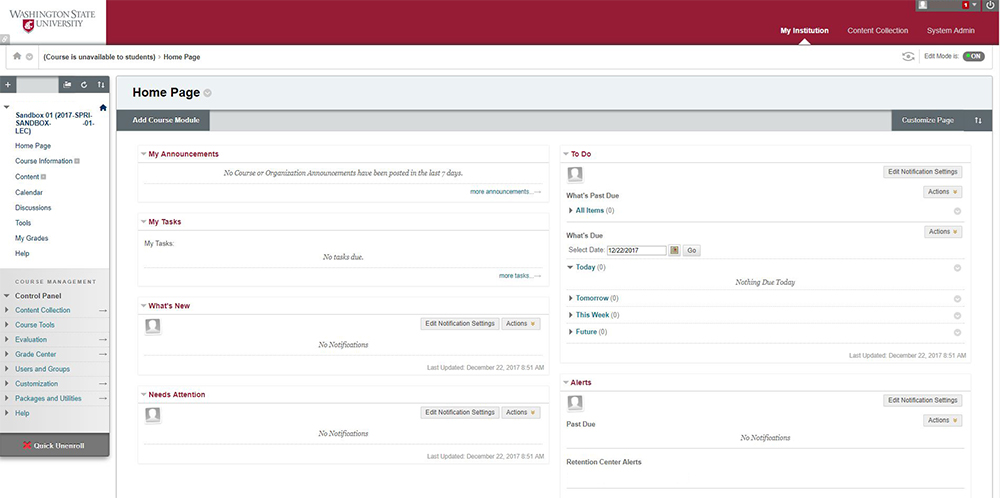1000x498 pixels.
Task: Collapse the Sandbox 01 course menu triangle
Action: click(x=6, y=108)
